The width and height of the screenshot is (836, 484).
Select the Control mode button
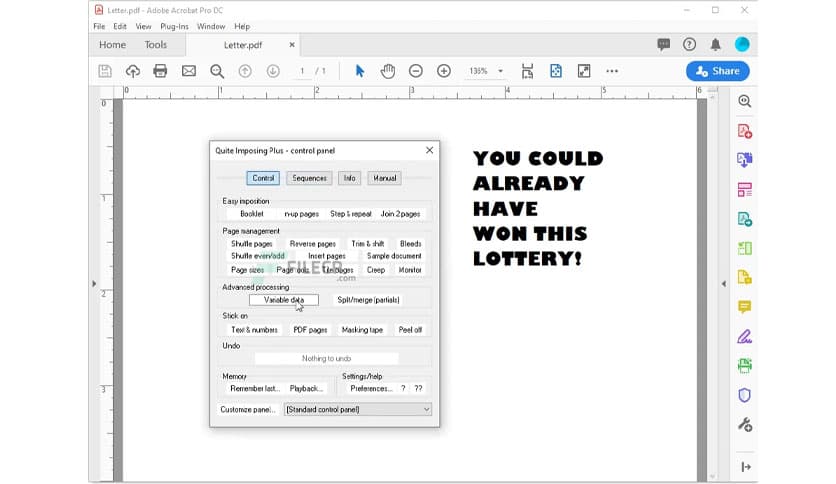pos(263,178)
